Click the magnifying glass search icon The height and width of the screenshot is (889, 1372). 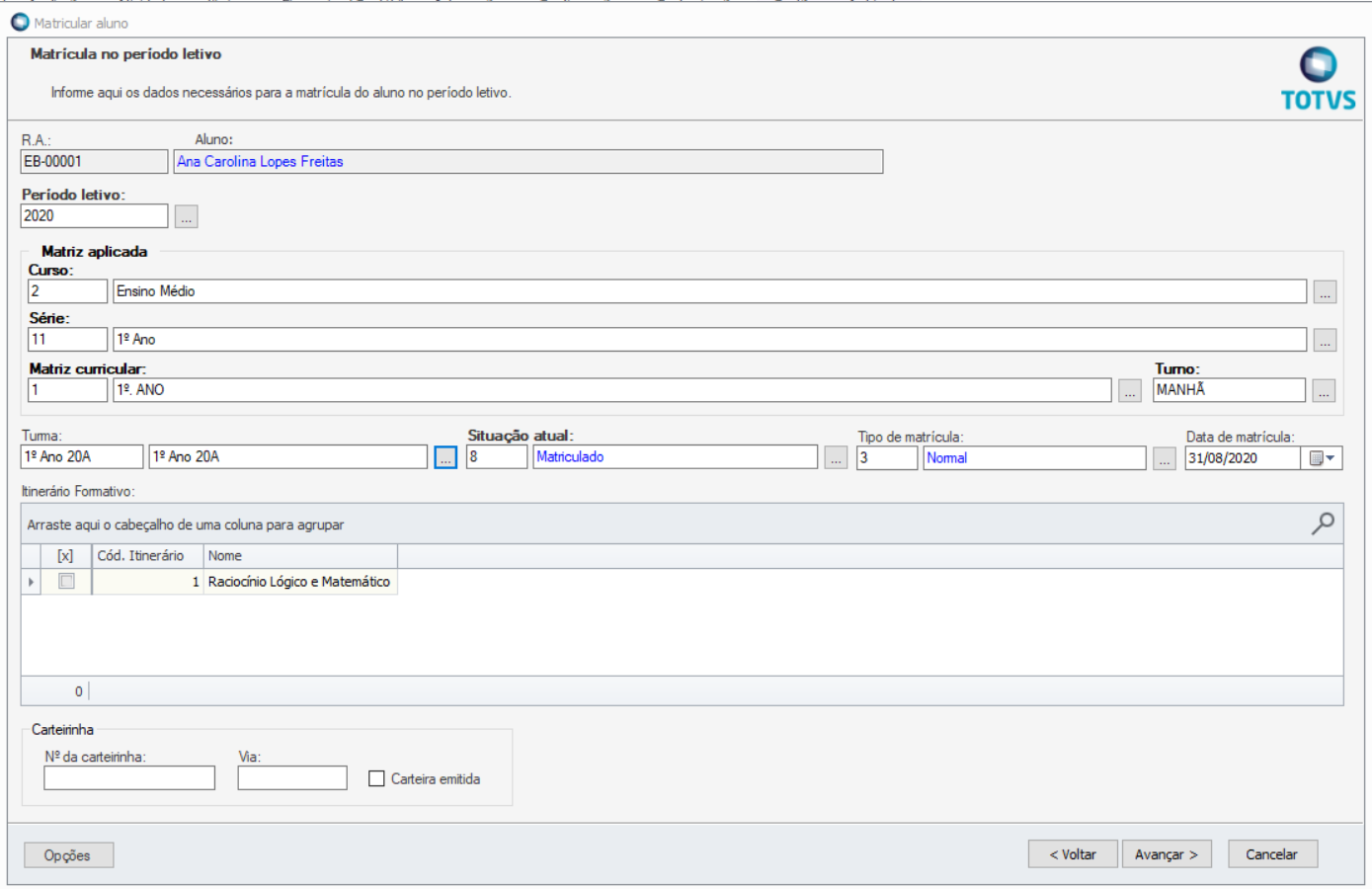(x=1323, y=524)
